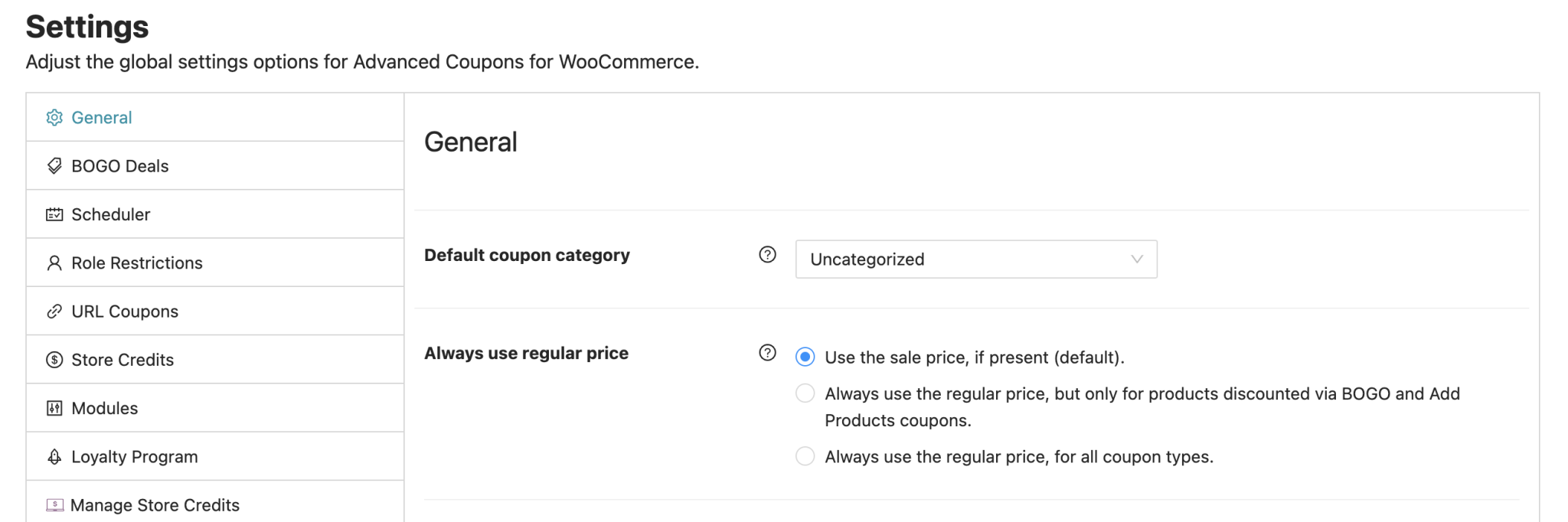Switch to the Scheduler settings tab

pyautogui.click(x=111, y=214)
